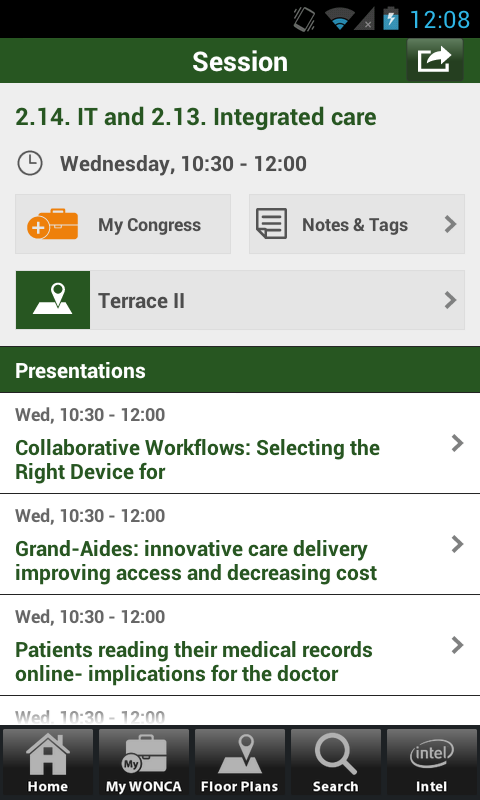This screenshot has height=800, width=480.
Task: Click the orange briefcase plus icon
Action: tap(53, 224)
